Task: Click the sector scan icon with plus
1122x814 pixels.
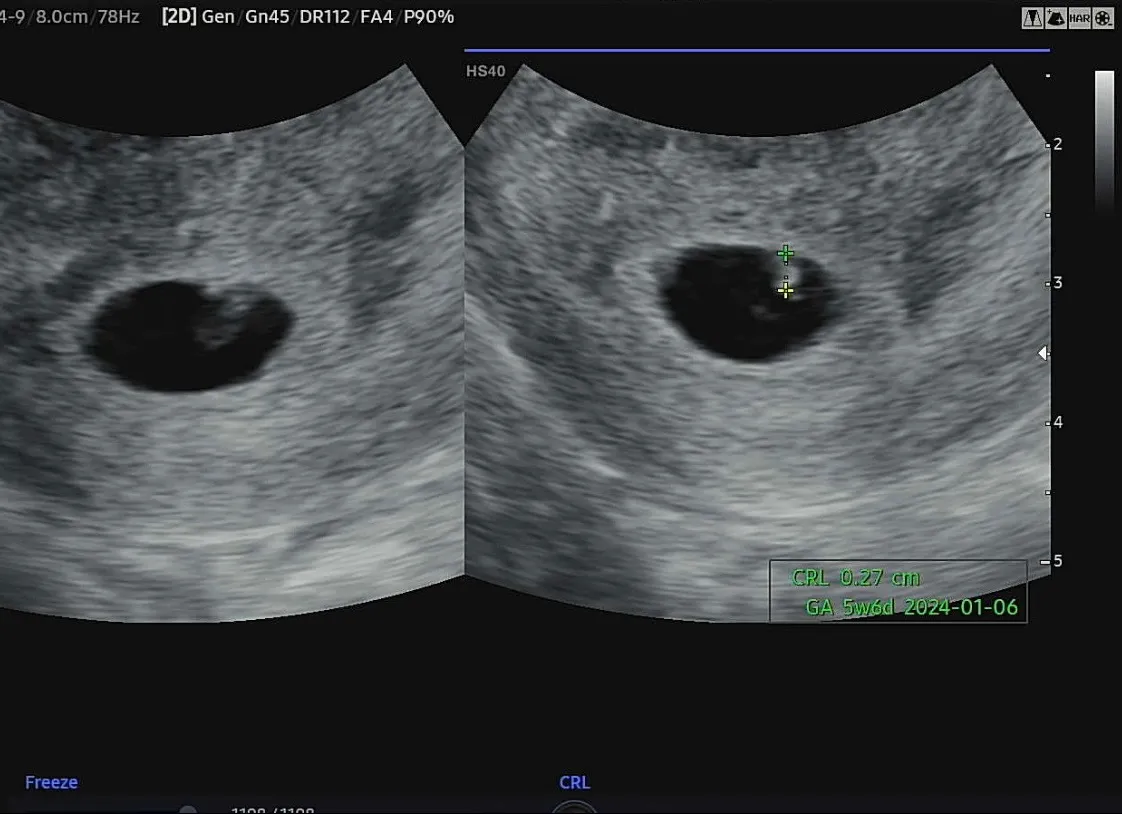Action: [1055, 19]
